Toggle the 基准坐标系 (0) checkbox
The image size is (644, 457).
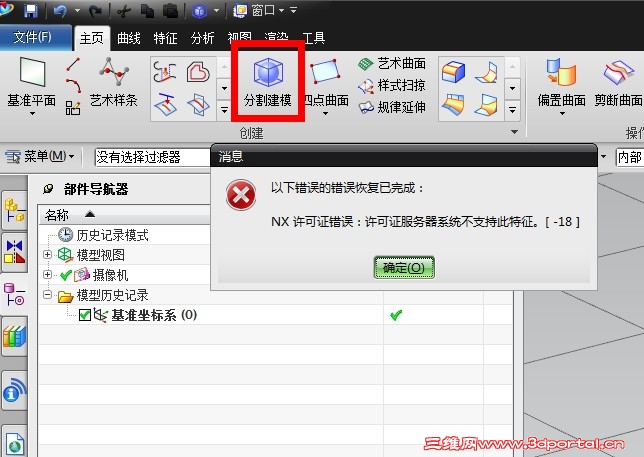click(x=84, y=315)
